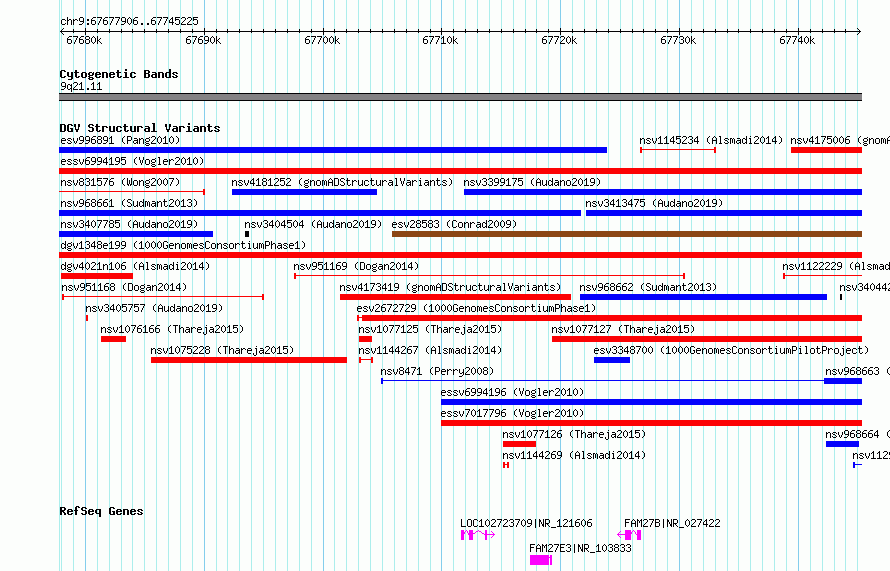Click the red nsv1076166 variant bar
This screenshot has height=571, width=890.
(x=114, y=339)
